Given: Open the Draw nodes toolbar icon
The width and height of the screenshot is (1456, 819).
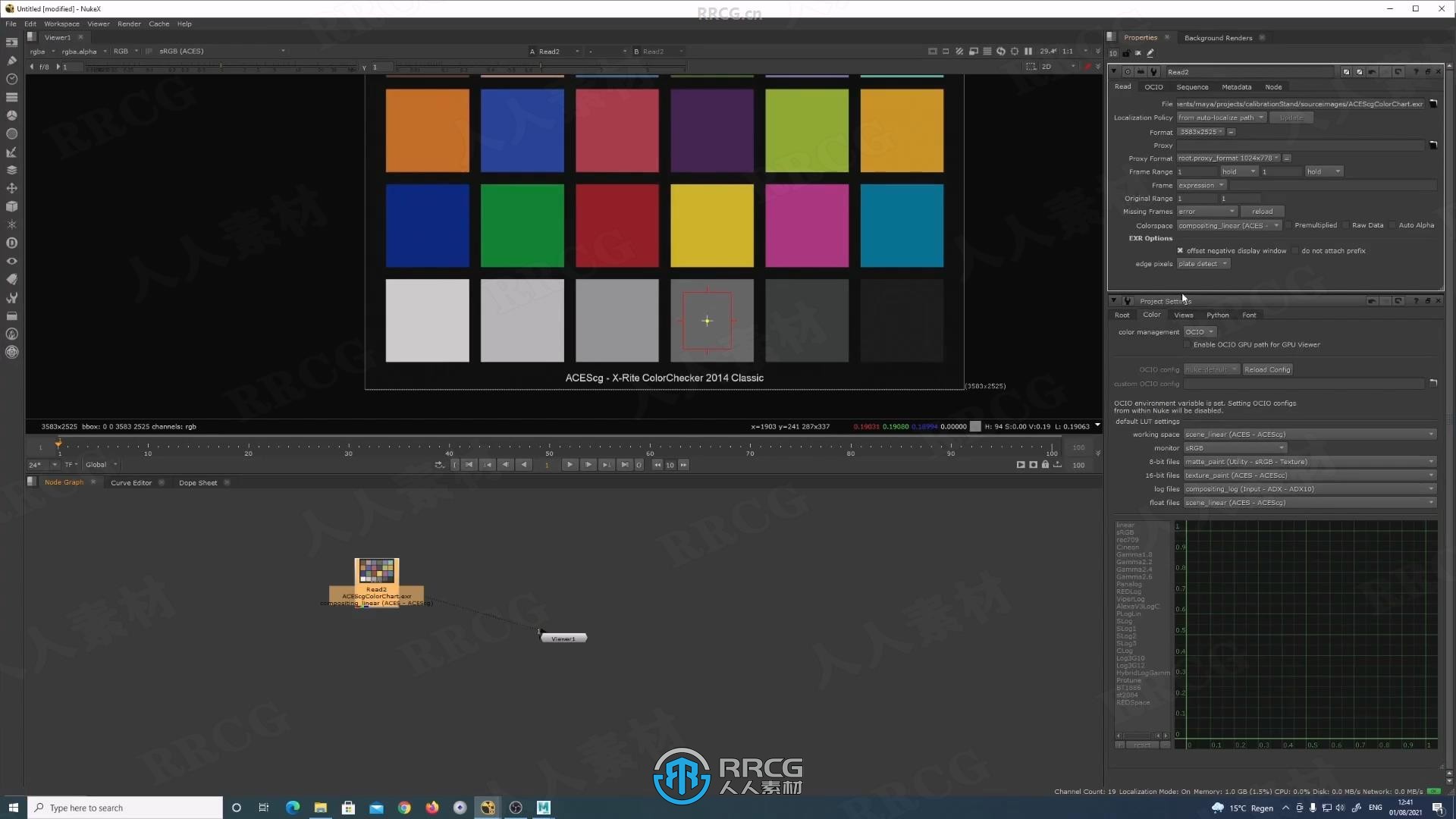Looking at the screenshot, I should 11,61.
